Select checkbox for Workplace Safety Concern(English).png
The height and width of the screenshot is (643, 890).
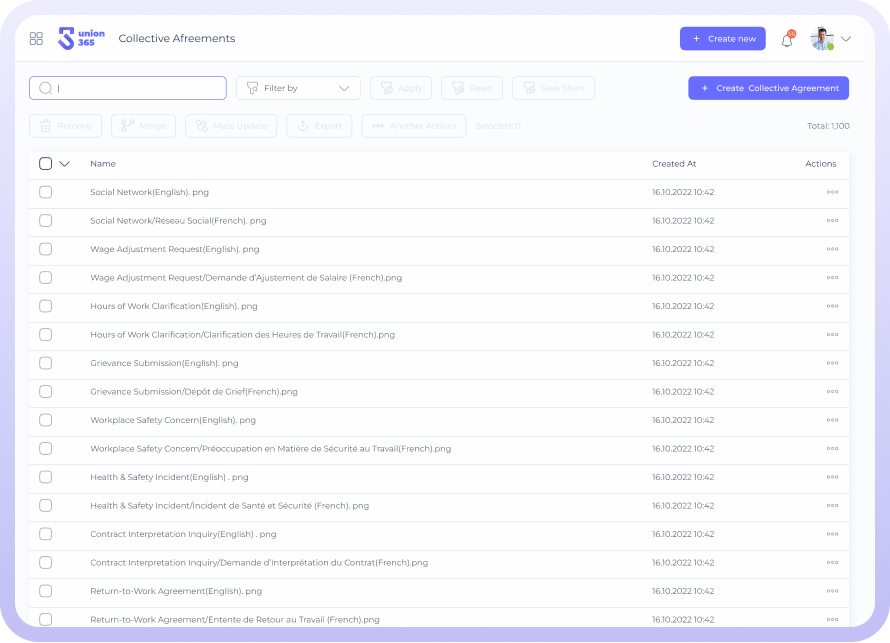pos(46,420)
